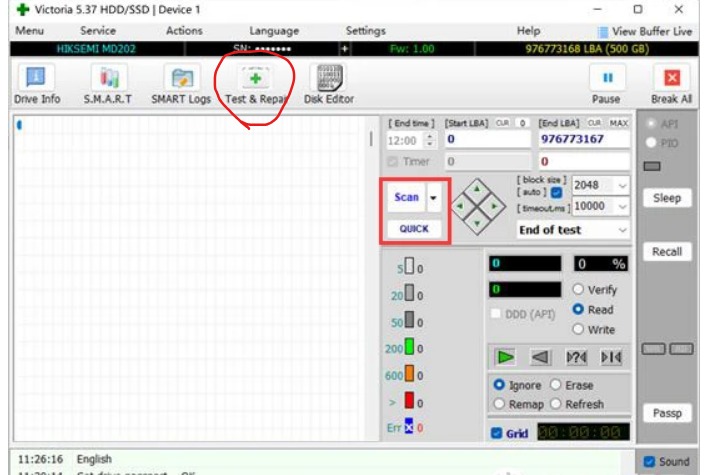This screenshot has width=714, height=475.
Task: Click the QUICK scan button
Action: pyautogui.click(x=414, y=229)
